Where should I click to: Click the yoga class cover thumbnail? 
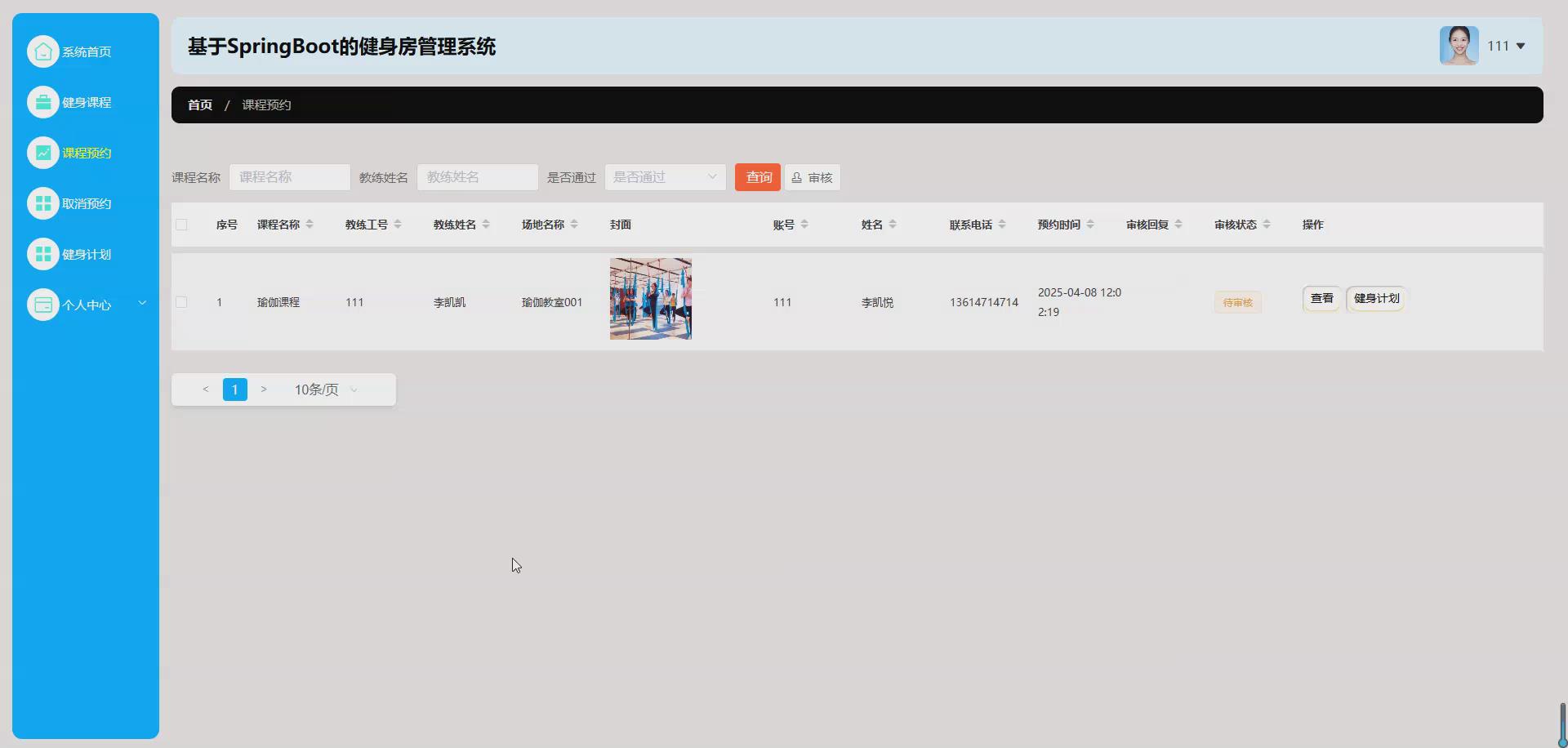650,298
